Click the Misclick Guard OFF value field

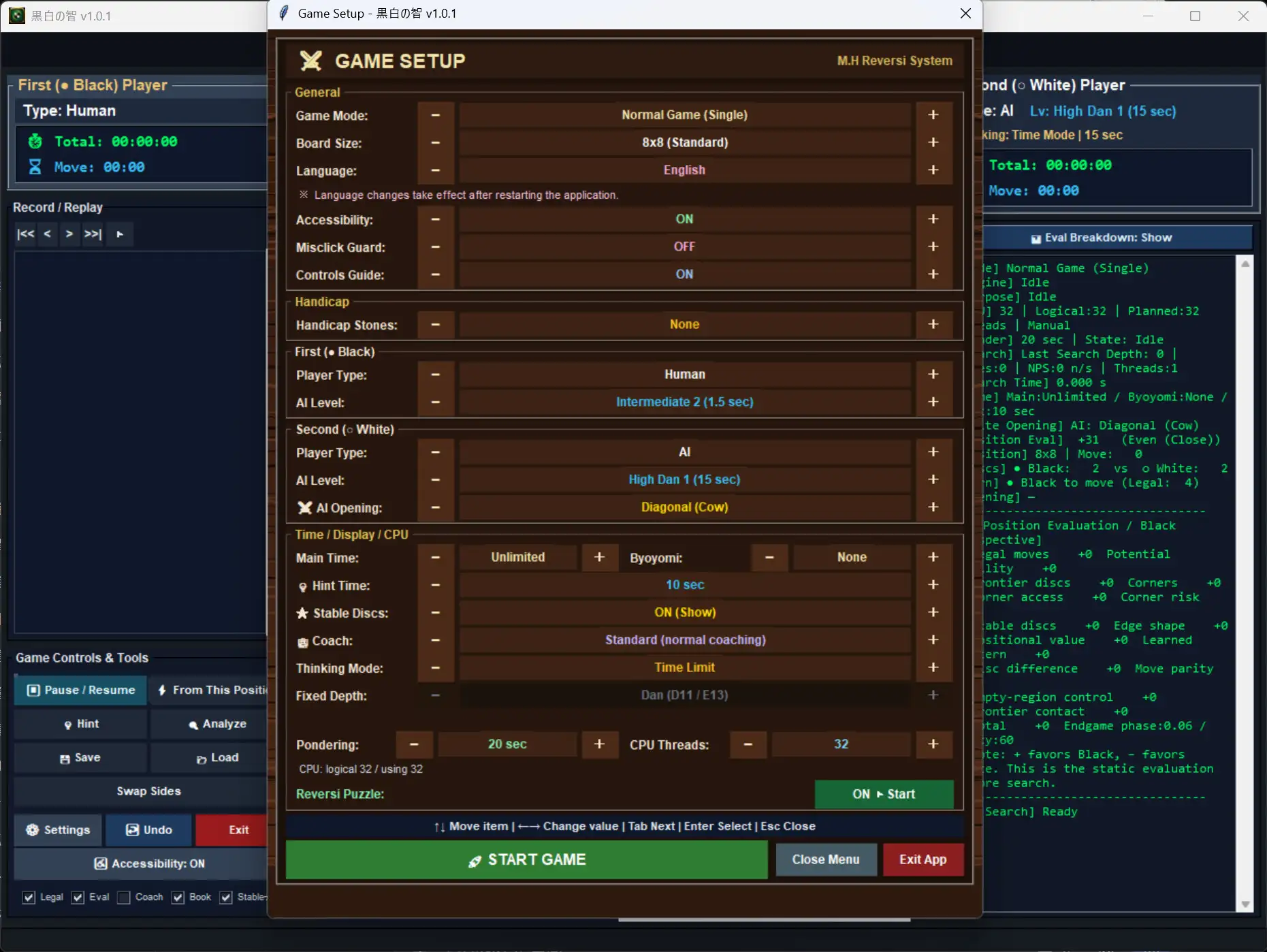(x=684, y=247)
